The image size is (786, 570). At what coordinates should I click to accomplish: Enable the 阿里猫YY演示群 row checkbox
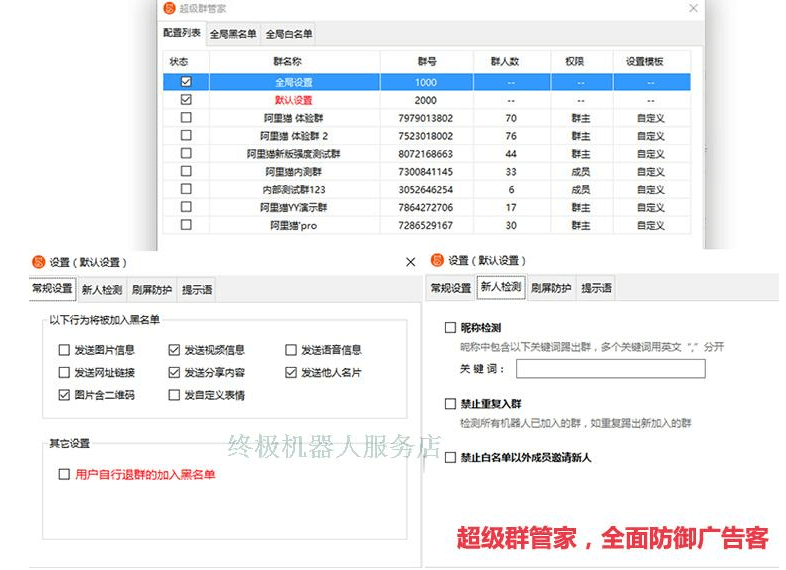tap(186, 207)
